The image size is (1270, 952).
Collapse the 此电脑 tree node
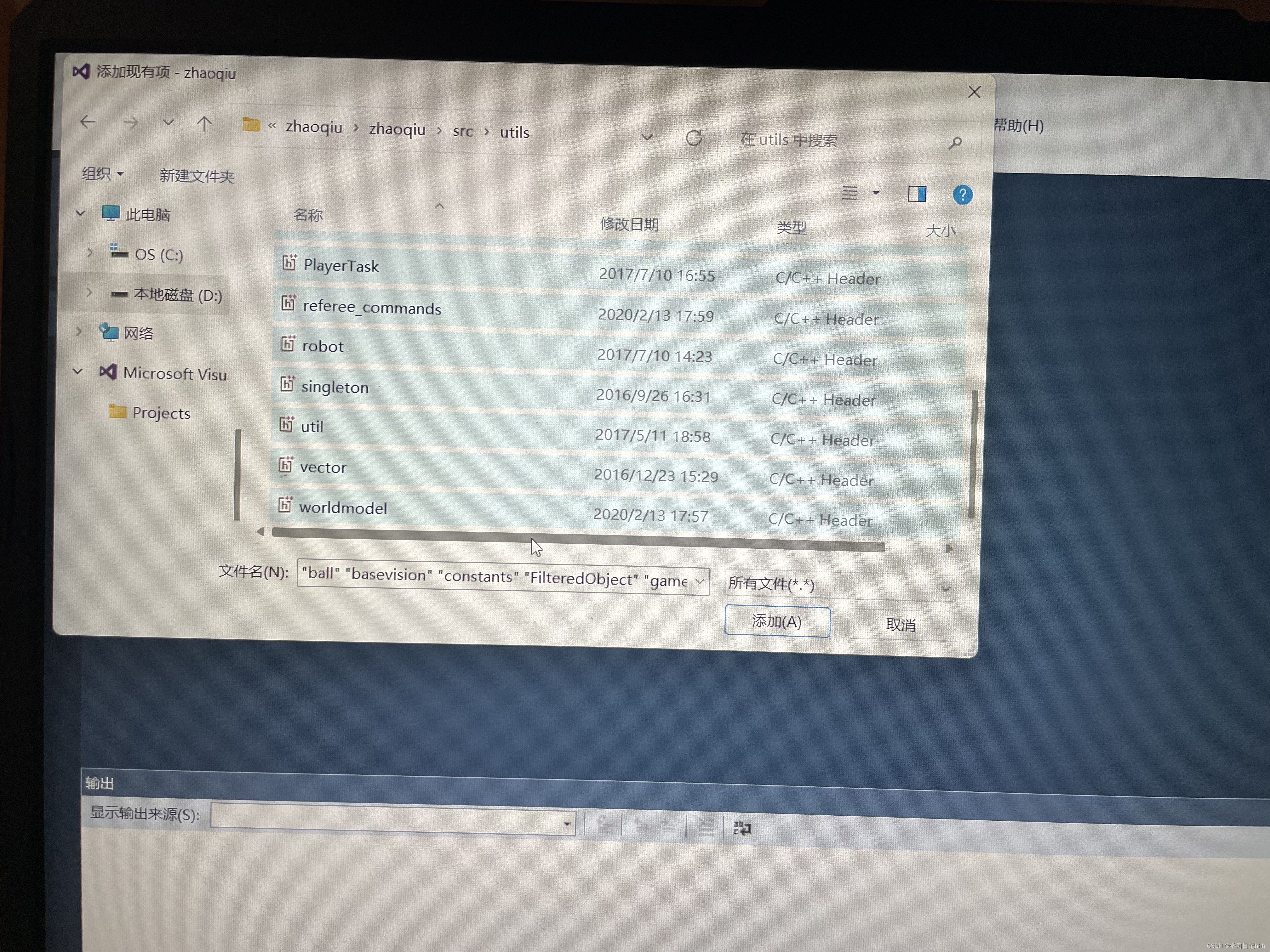[80, 213]
